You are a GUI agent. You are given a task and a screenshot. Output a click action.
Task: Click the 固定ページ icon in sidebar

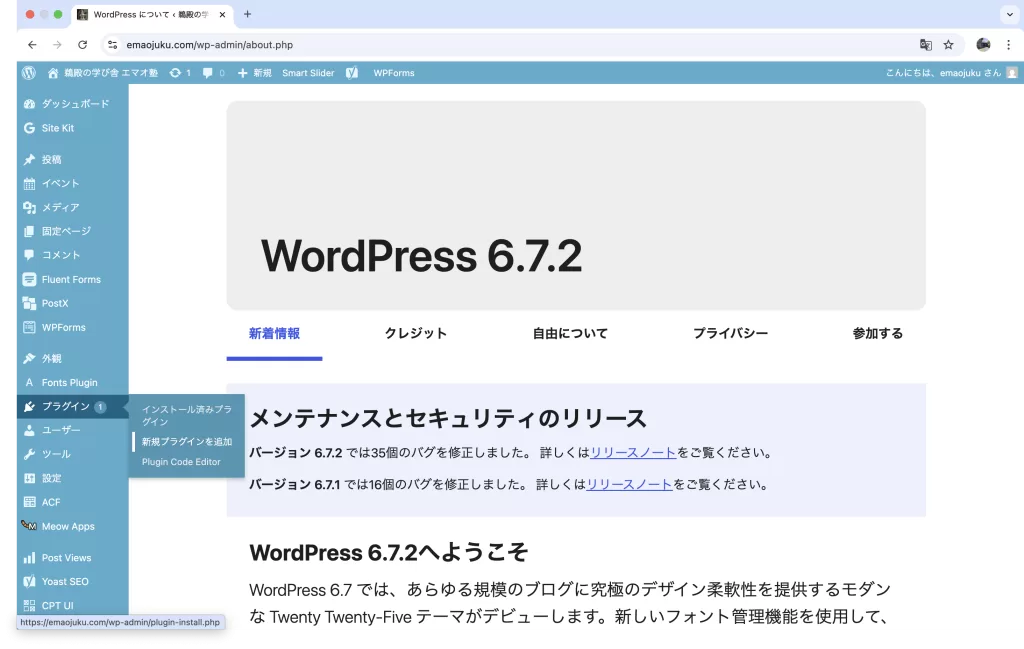(29, 231)
